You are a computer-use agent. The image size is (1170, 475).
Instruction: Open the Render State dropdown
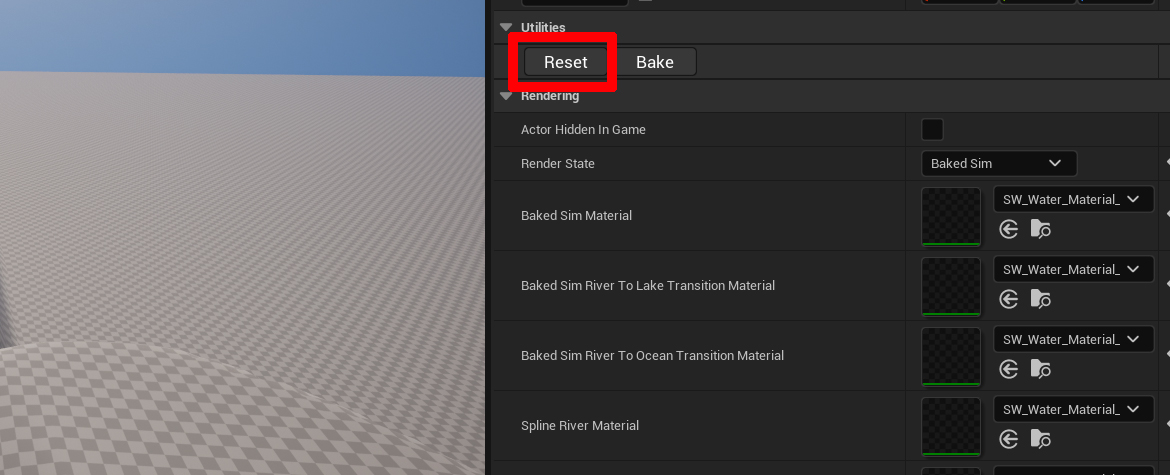[998, 163]
